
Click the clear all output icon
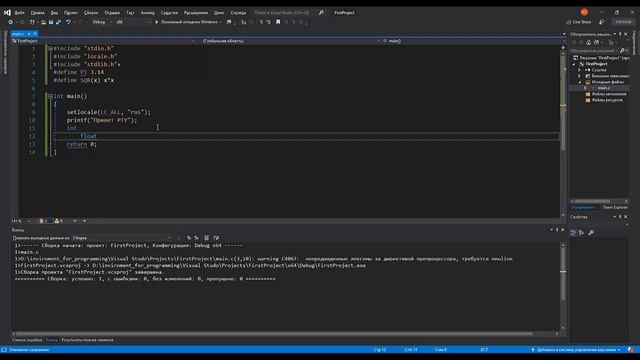click(207, 238)
